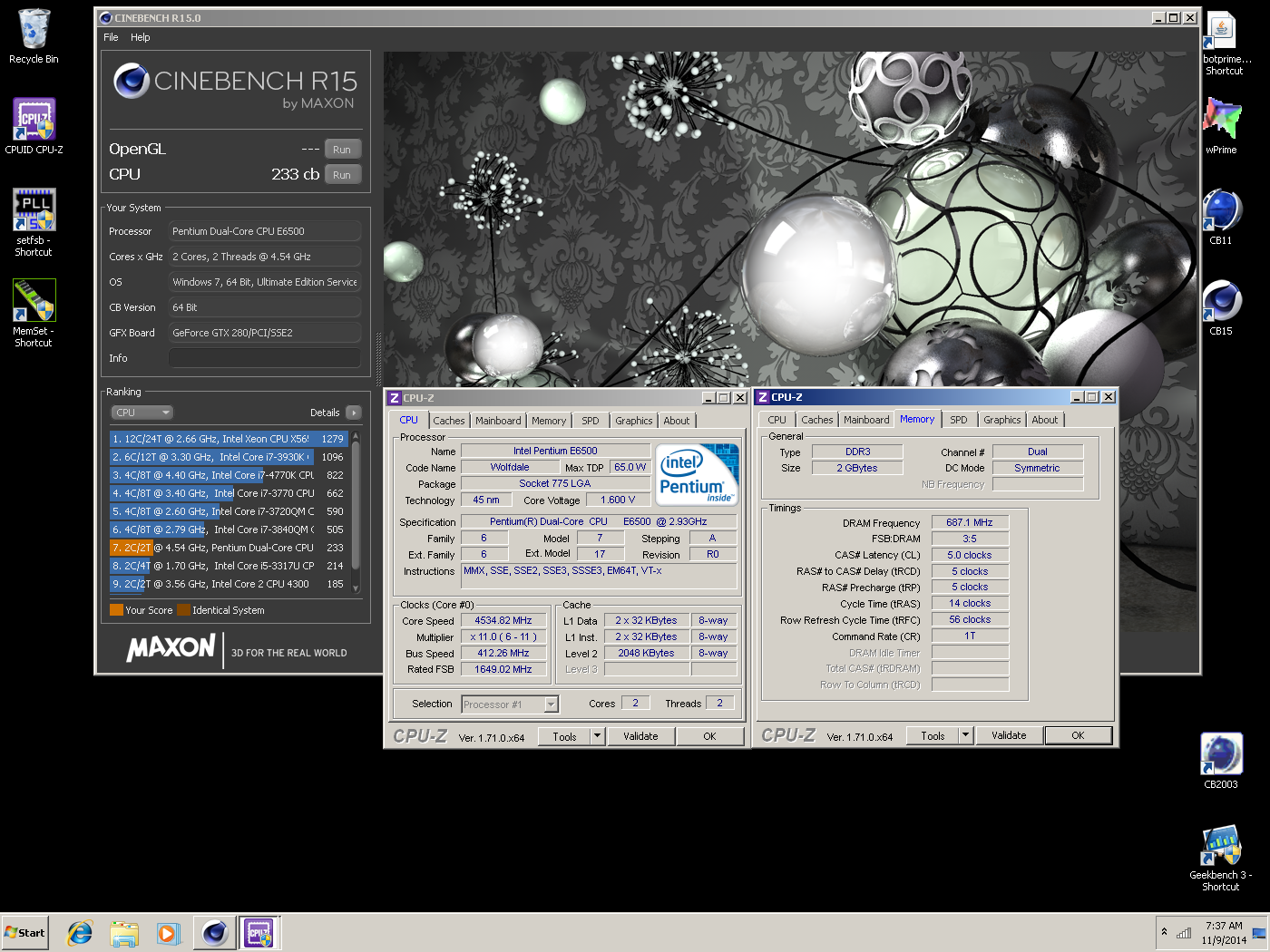The height and width of the screenshot is (952, 1270).
Task: Click the Intel Pentium inside logo
Action: coord(697,475)
